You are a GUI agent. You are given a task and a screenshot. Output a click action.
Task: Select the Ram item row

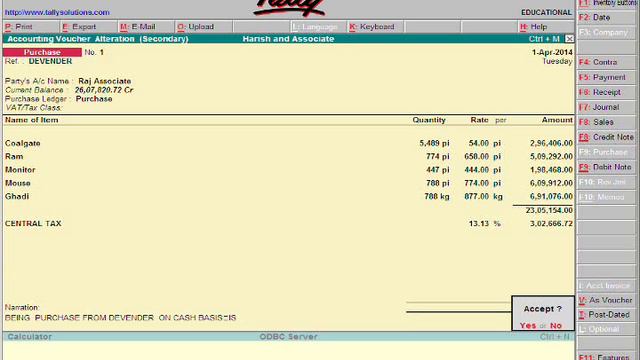tap(289, 156)
